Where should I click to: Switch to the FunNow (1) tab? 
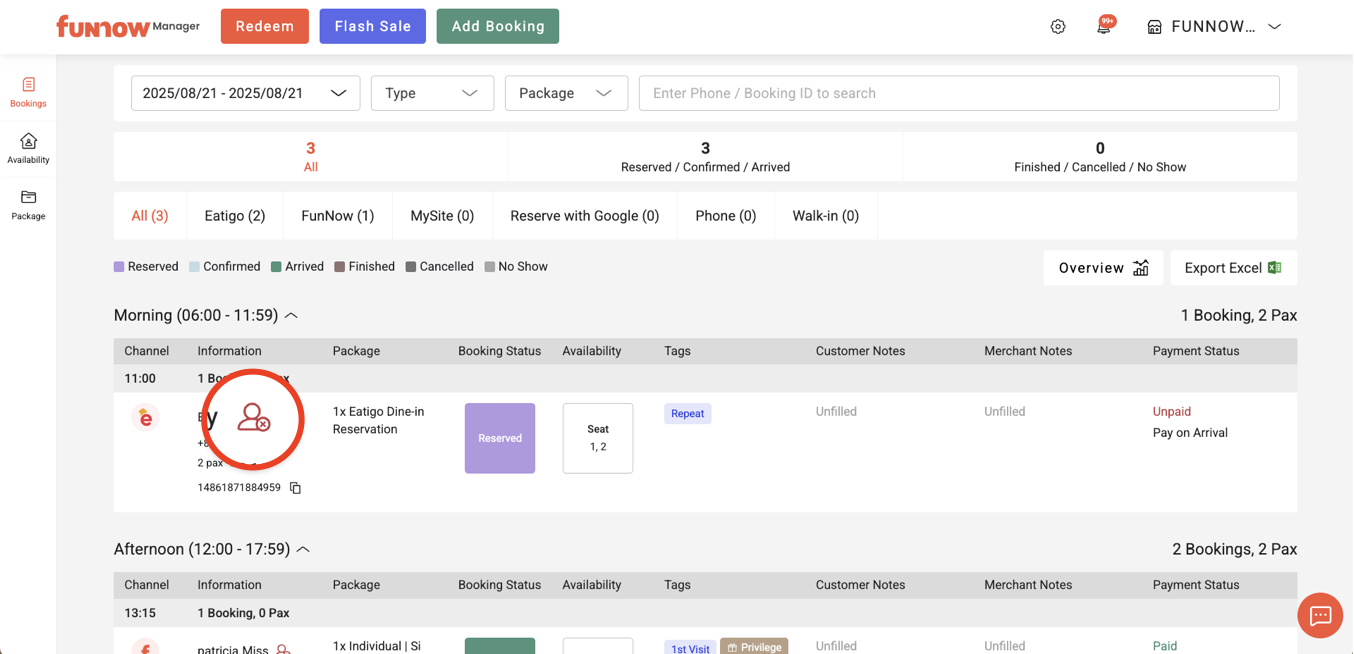pyautogui.click(x=338, y=216)
